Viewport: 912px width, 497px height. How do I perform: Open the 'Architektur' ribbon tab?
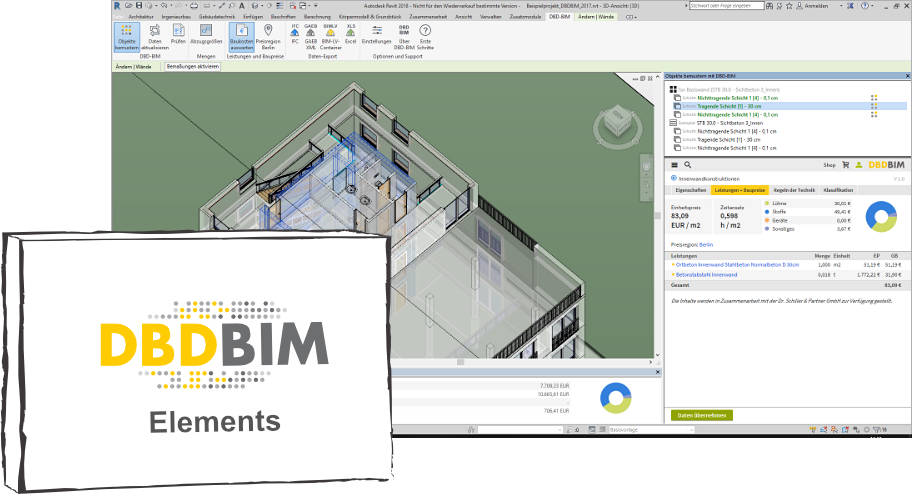tap(141, 17)
